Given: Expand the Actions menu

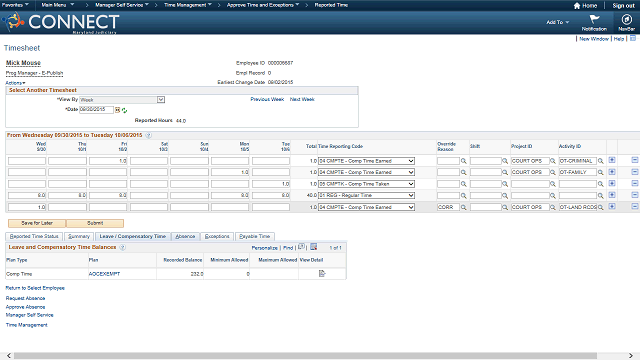Looking at the screenshot, I should point(15,83).
